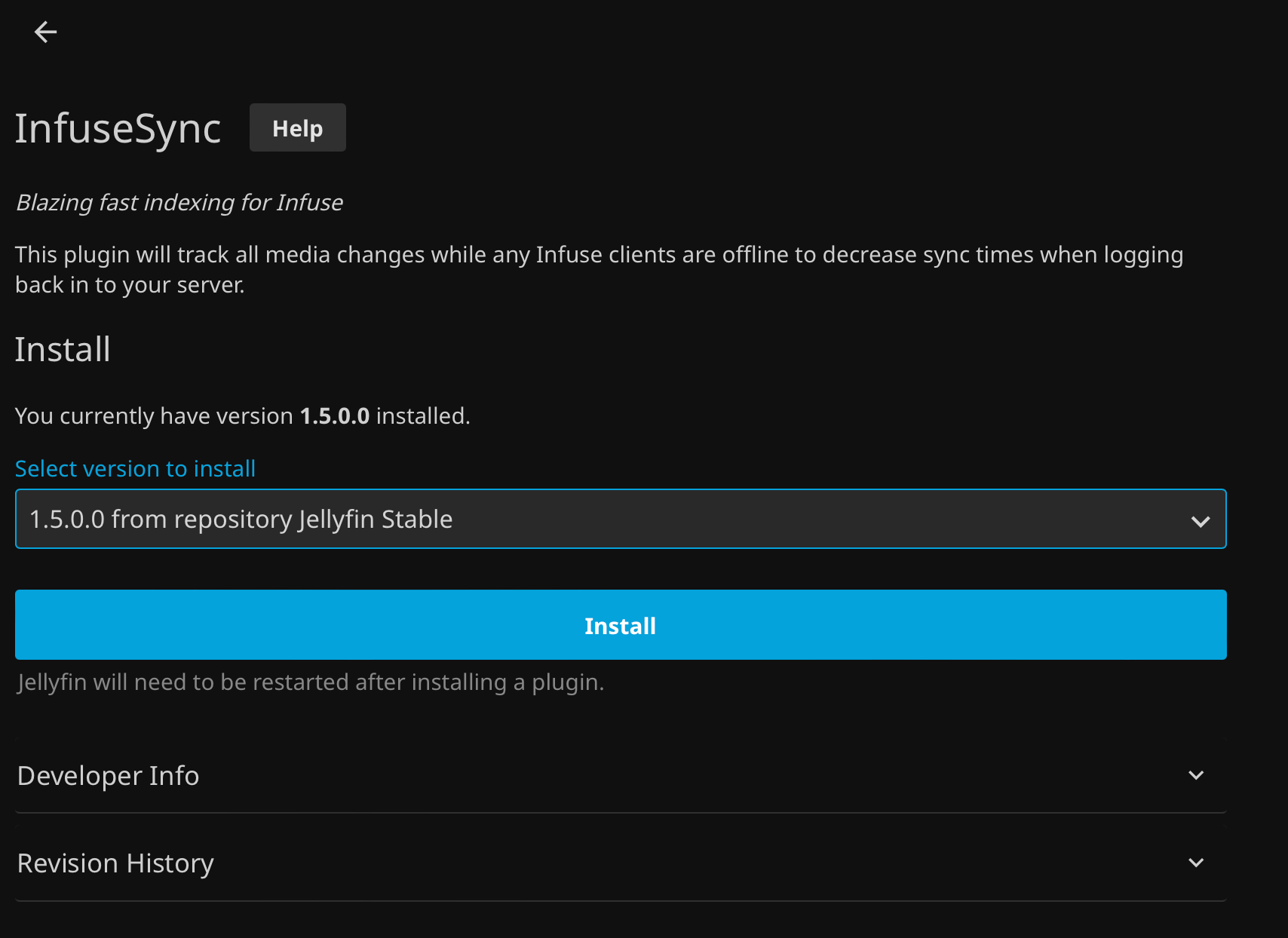Select the 1.5.0.0 Jellyfin Stable version entry
This screenshot has width=1288, height=938.
point(241,519)
